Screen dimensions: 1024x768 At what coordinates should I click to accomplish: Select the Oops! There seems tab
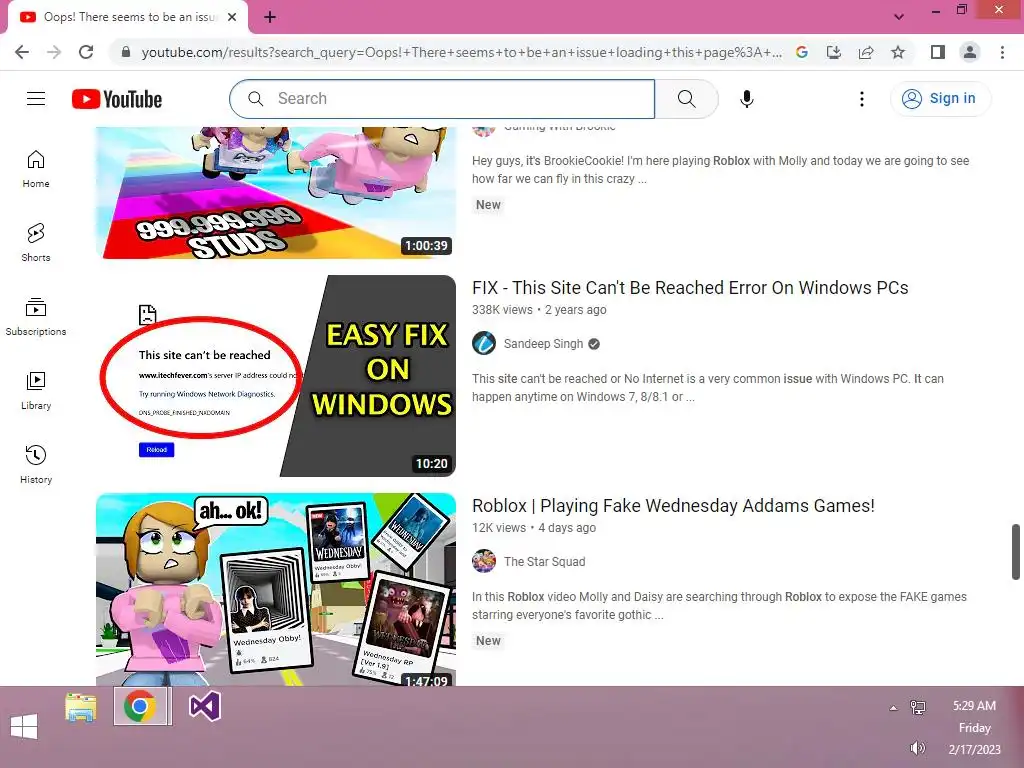(128, 17)
